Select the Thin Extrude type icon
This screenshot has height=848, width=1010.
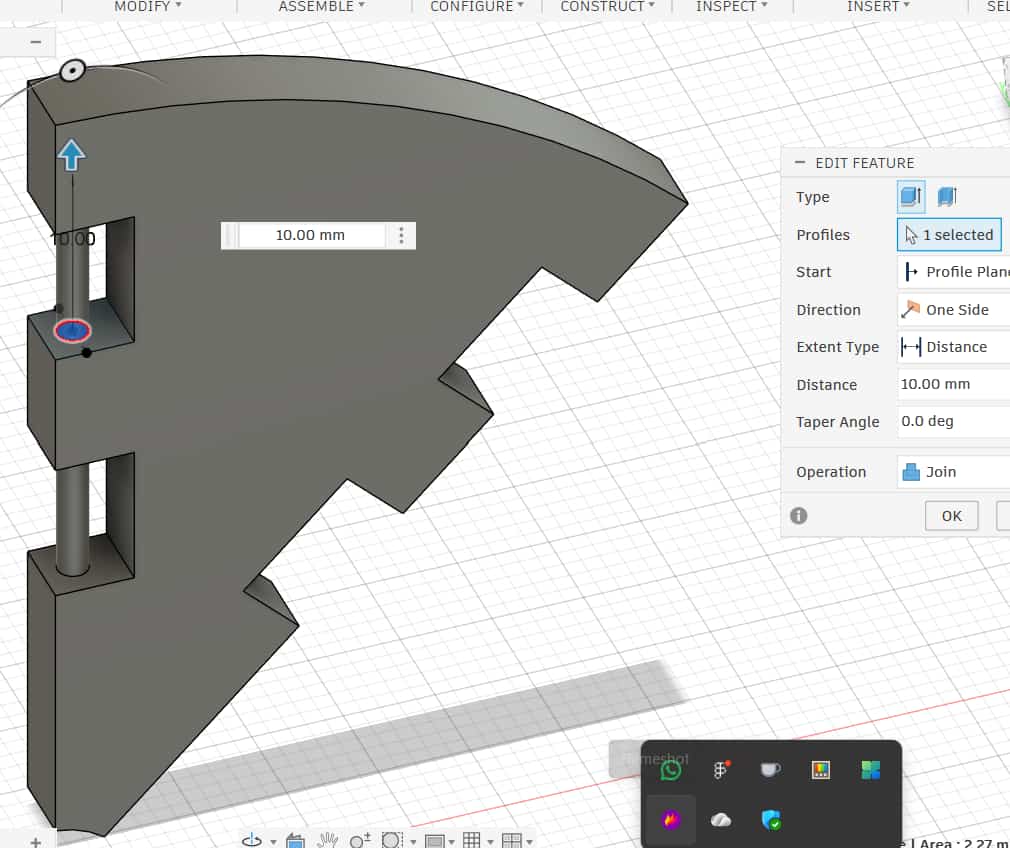(x=947, y=196)
